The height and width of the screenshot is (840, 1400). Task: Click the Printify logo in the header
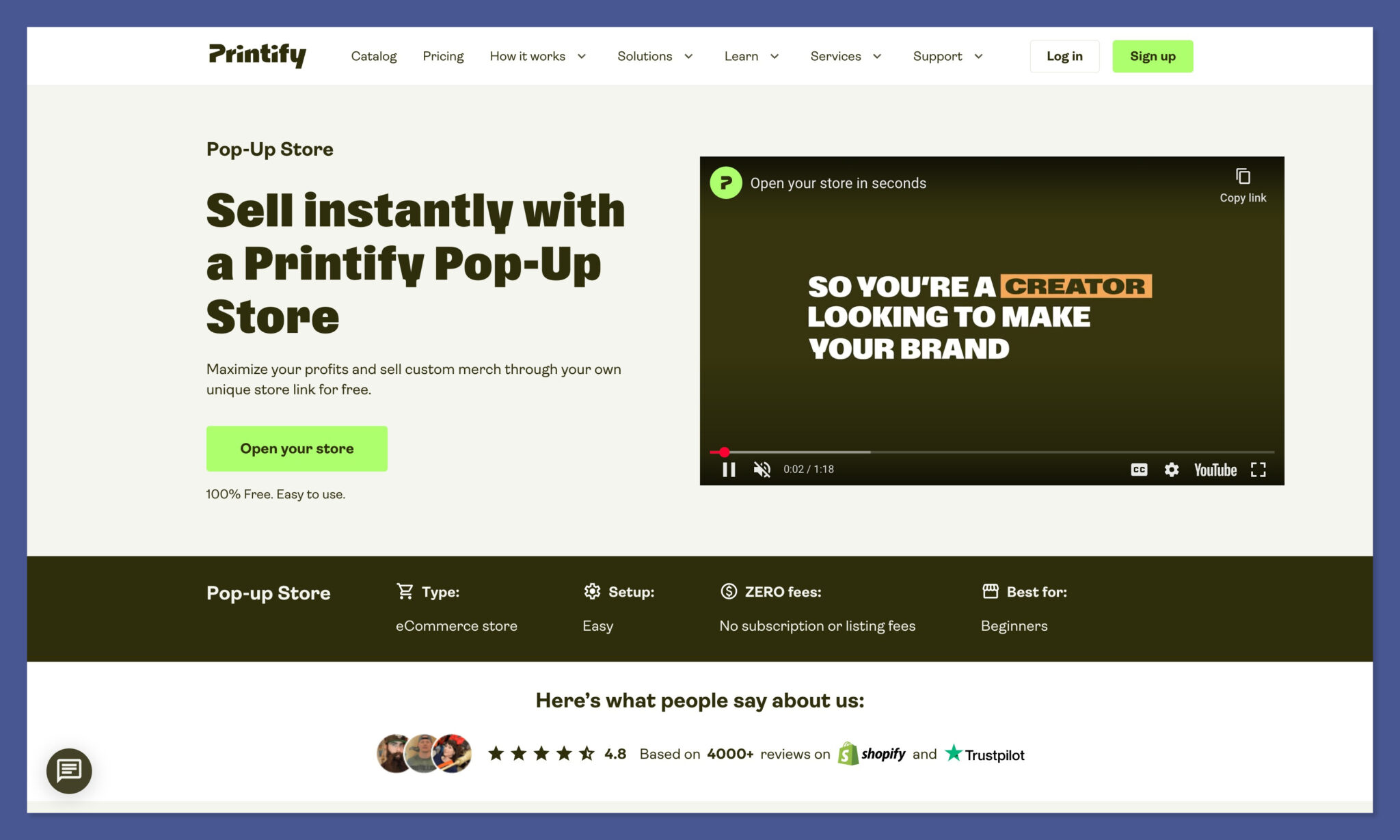coord(257,55)
